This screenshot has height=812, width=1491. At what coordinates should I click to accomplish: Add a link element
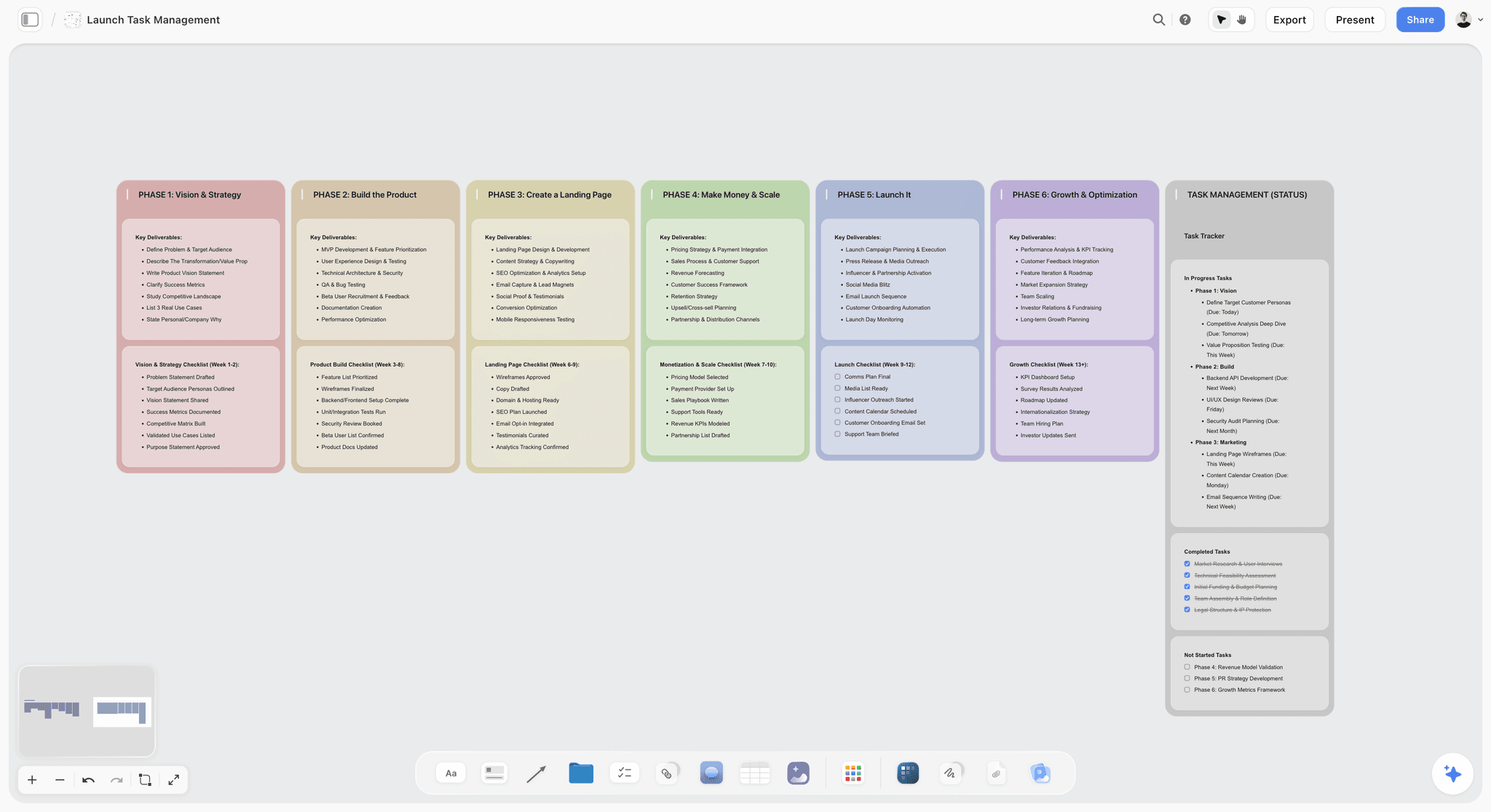(x=668, y=773)
